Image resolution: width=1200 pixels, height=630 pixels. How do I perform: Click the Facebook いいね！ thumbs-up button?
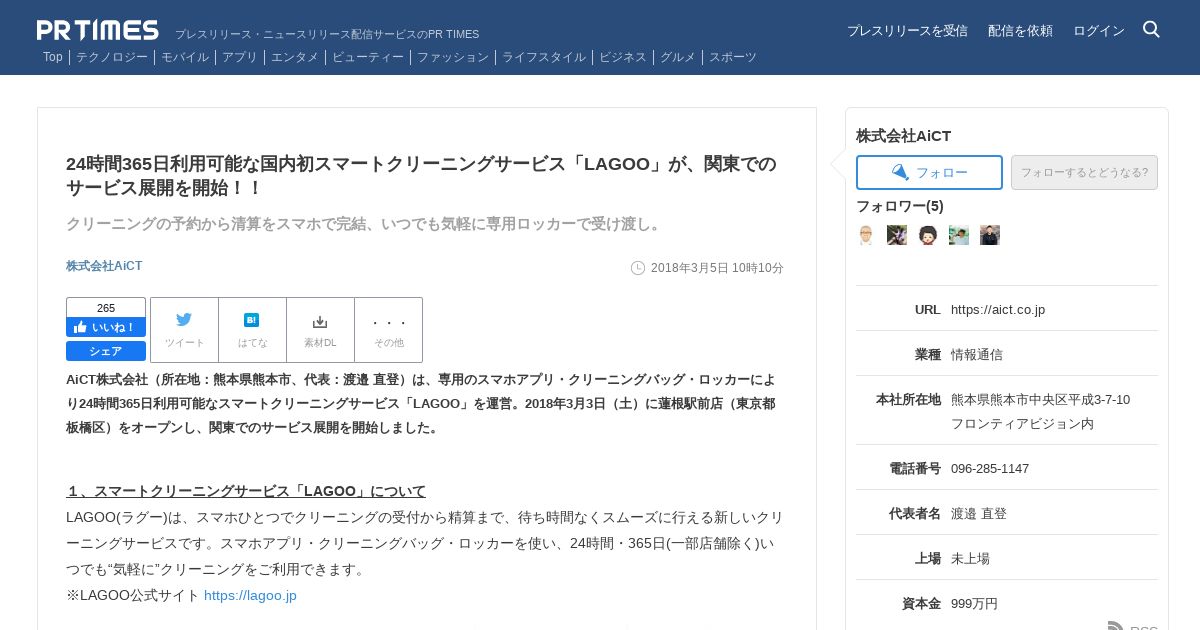106,327
